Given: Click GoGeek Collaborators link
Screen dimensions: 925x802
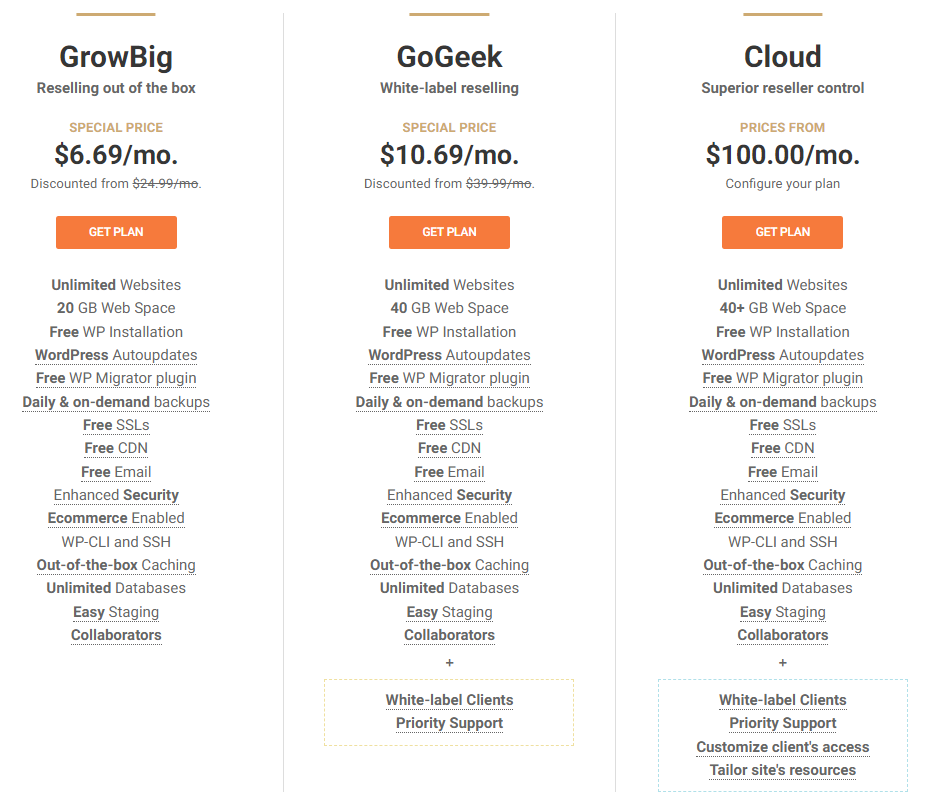Looking at the screenshot, I should click(x=449, y=635).
